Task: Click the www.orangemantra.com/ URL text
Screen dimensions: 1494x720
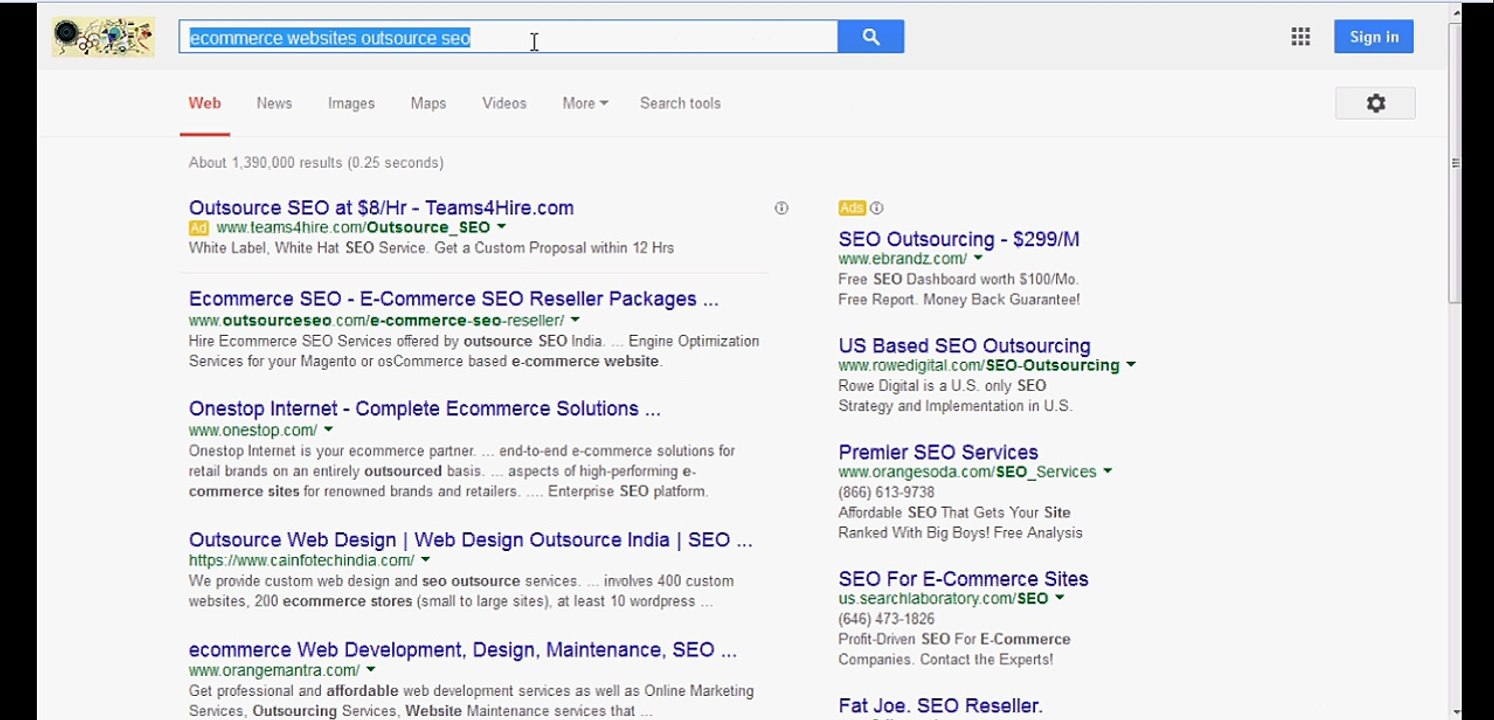Action: tap(275, 671)
